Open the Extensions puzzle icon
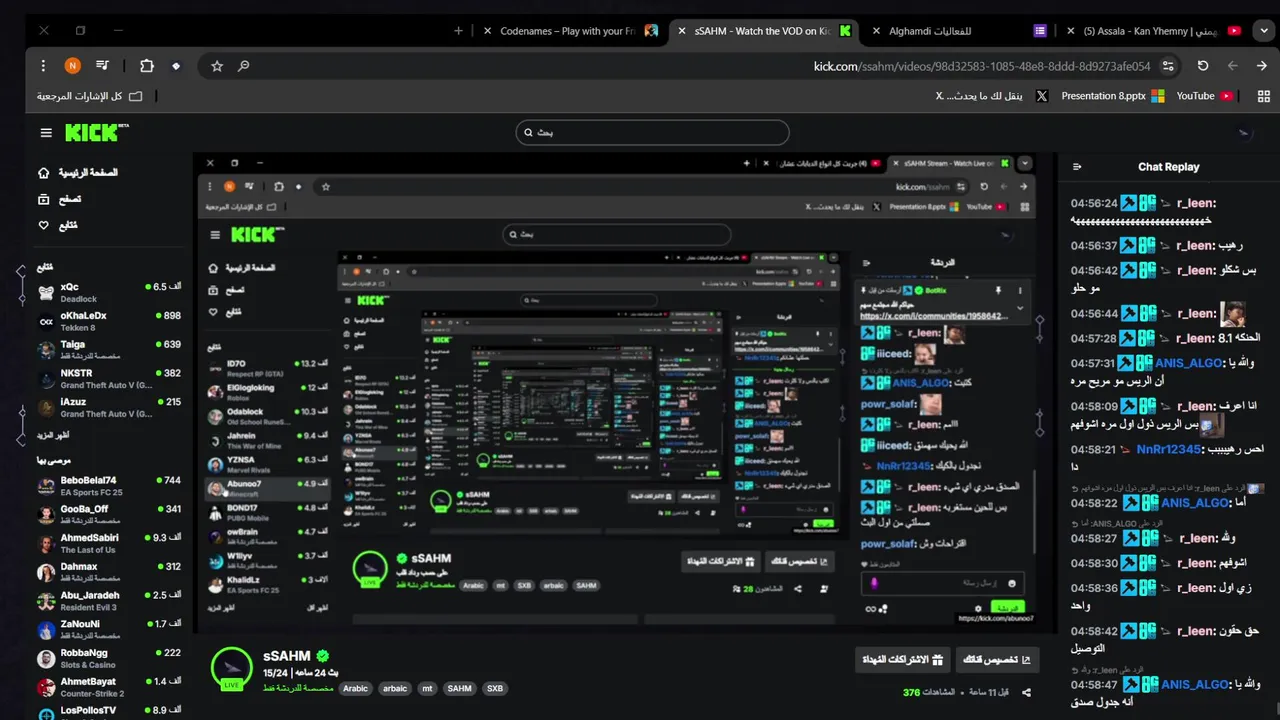 pos(147,66)
